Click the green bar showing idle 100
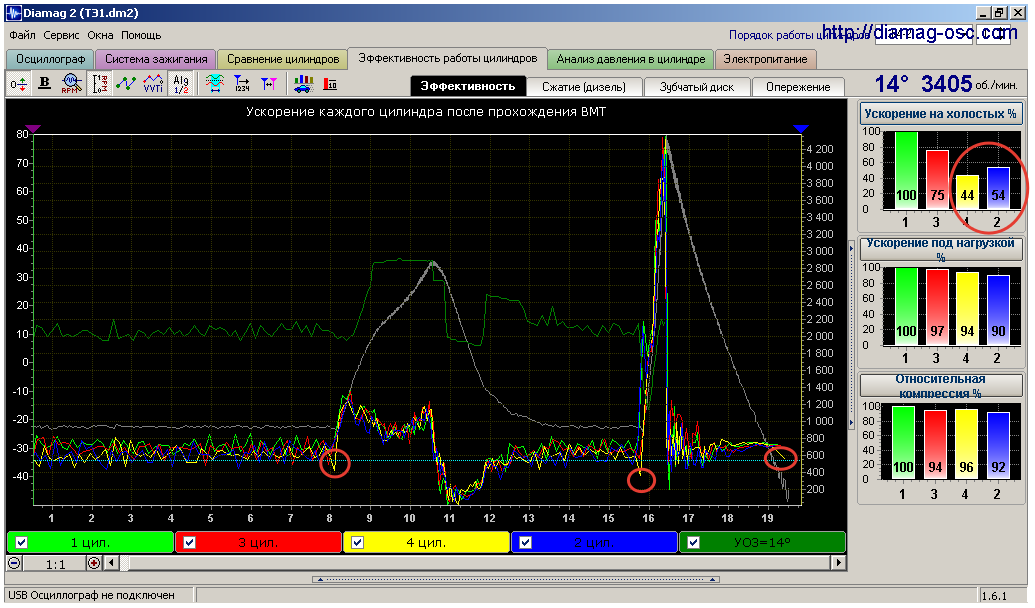This screenshot has width=1035, height=608. click(x=906, y=171)
